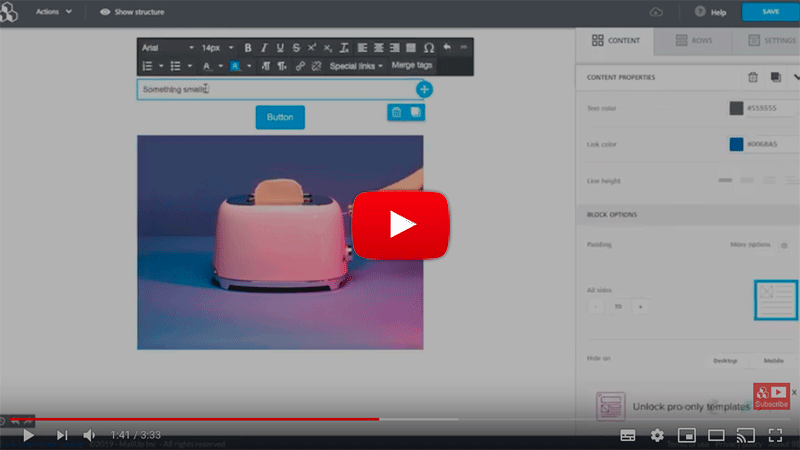800x450 pixels.
Task: Apply strikethrough formatting
Action: pos(296,47)
